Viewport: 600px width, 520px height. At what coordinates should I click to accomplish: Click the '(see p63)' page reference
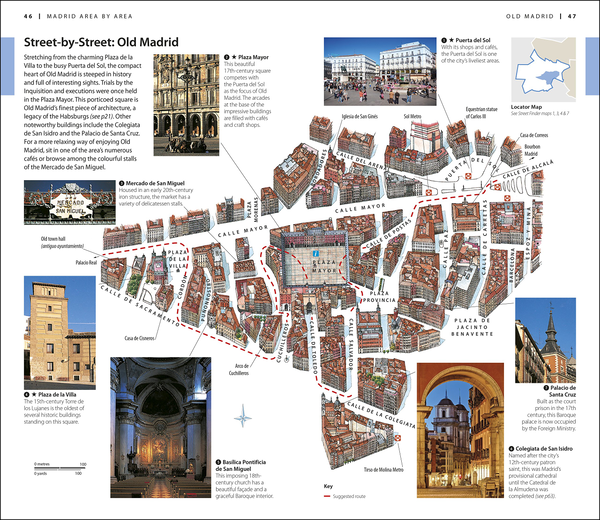point(545,496)
